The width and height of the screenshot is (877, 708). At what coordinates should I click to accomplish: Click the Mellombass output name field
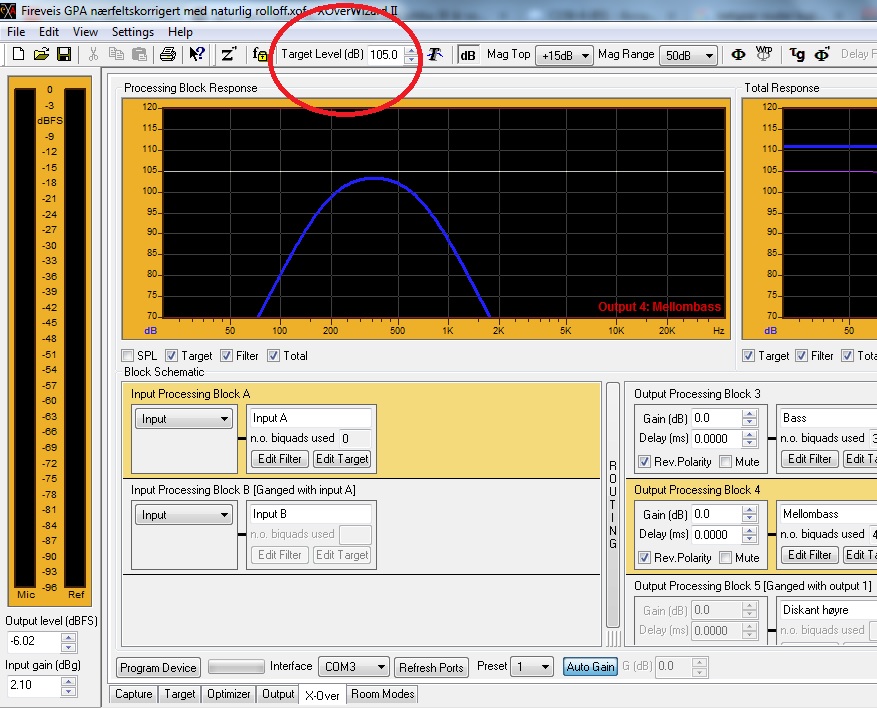click(828, 514)
